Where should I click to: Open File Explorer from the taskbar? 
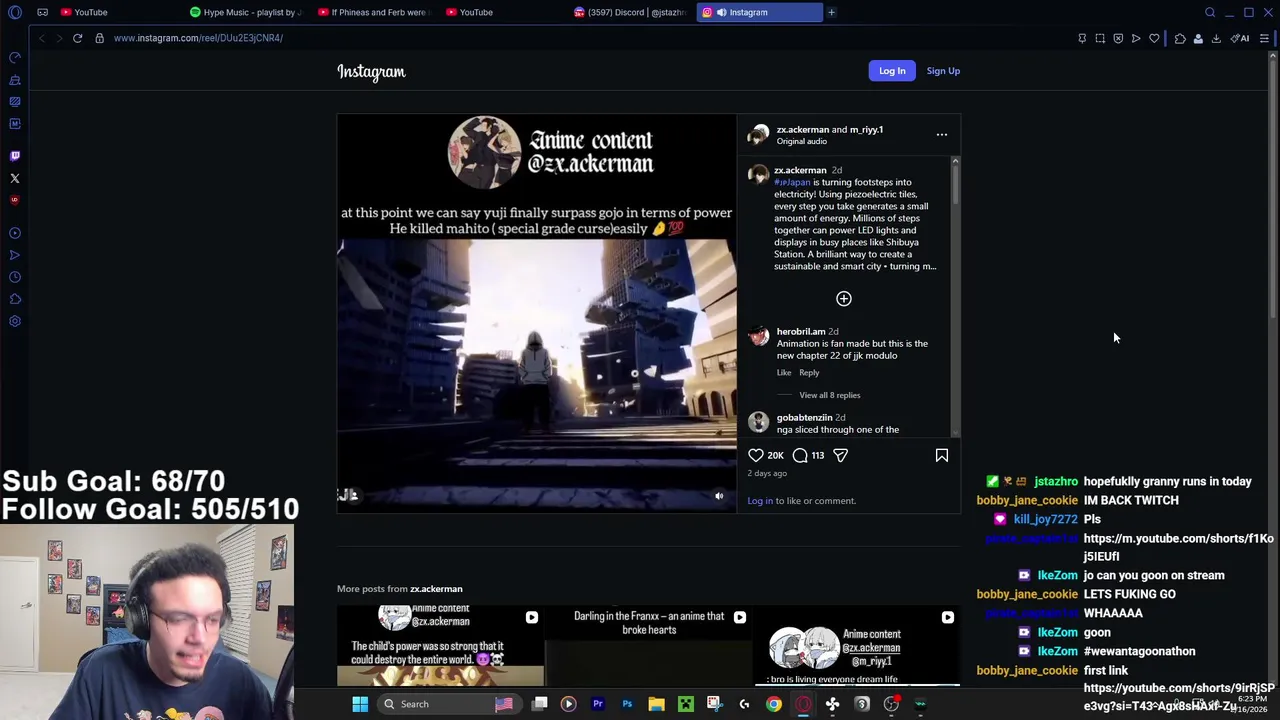click(x=656, y=704)
